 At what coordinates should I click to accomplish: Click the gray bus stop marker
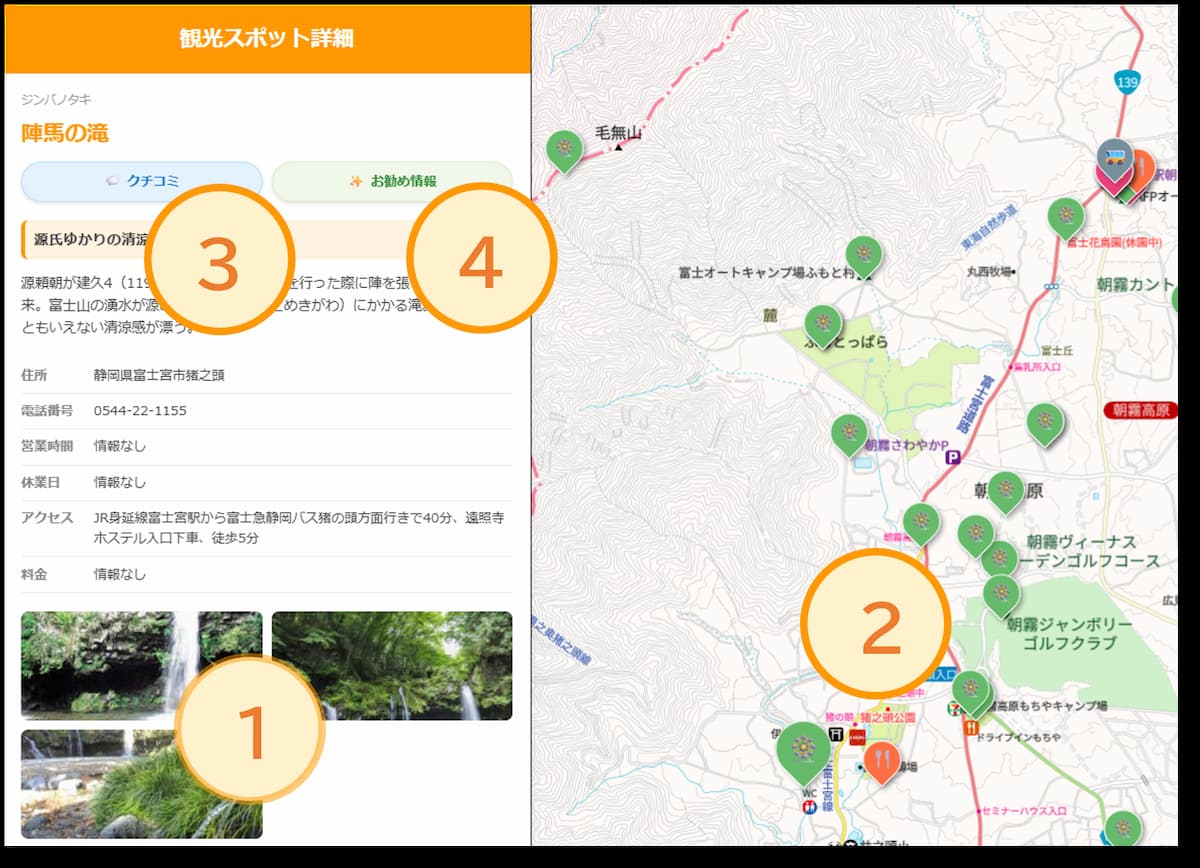(x=1113, y=156)
